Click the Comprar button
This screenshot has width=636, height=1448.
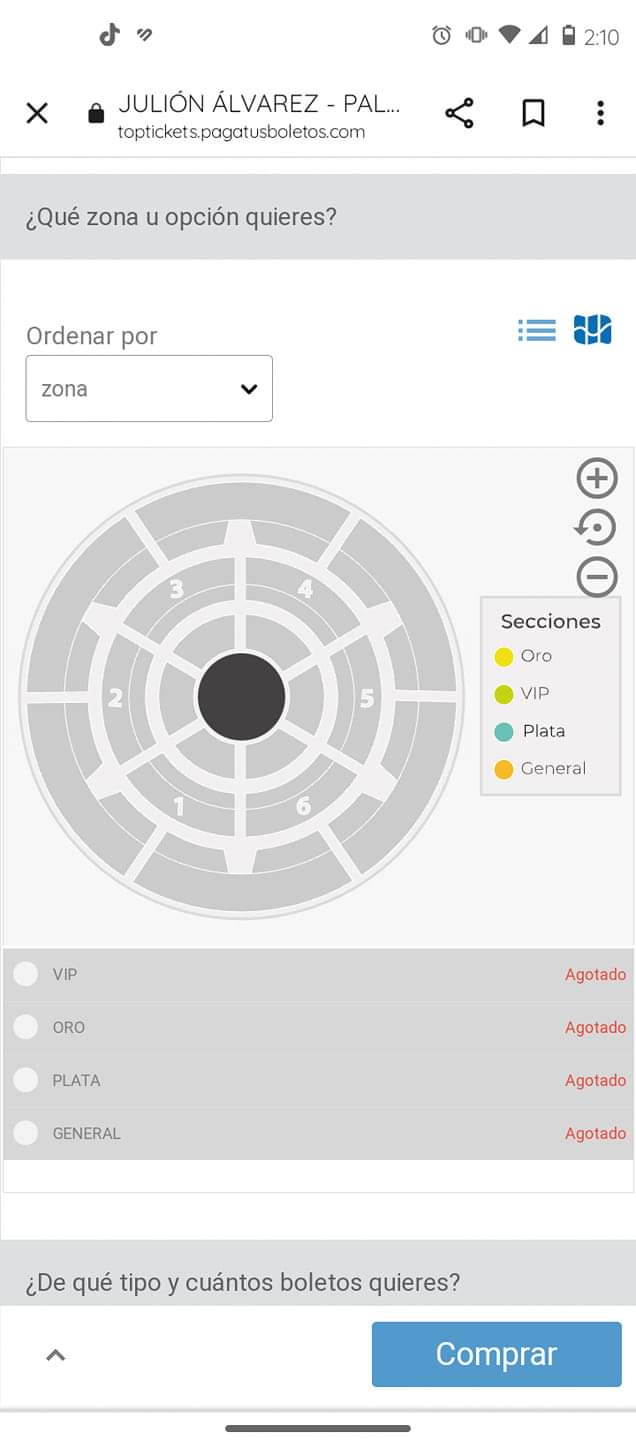coord(497,1354)
